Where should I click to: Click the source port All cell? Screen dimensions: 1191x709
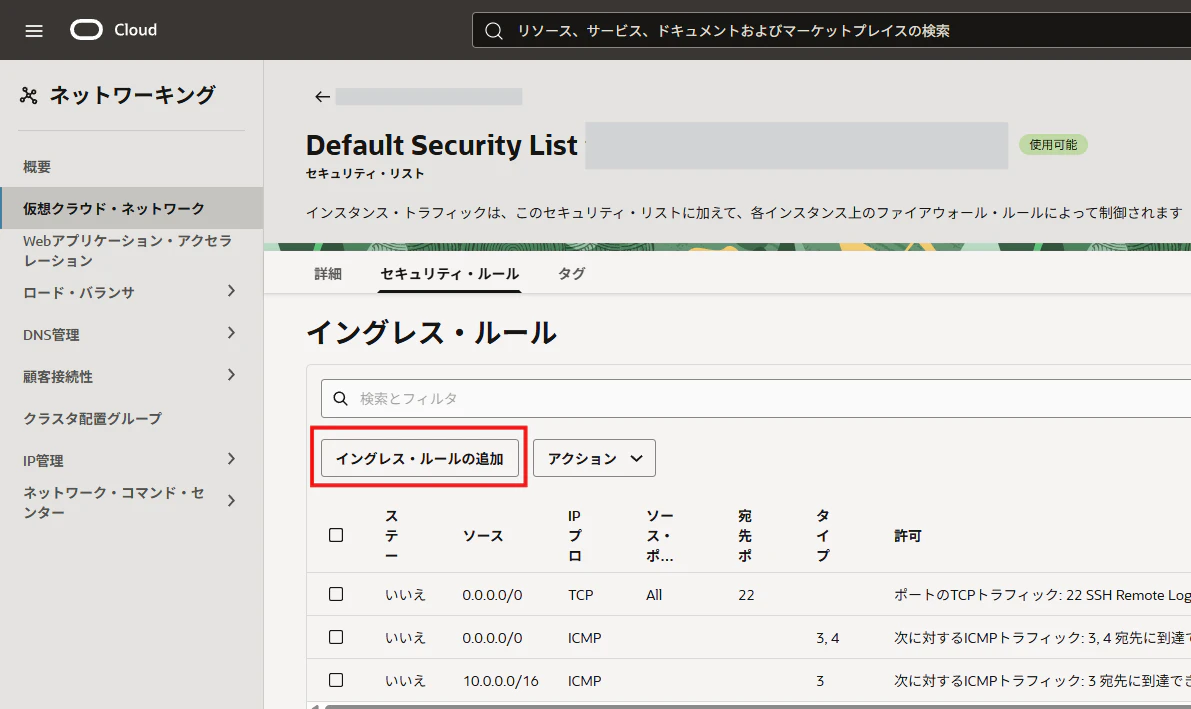click(x=654, y=595)
